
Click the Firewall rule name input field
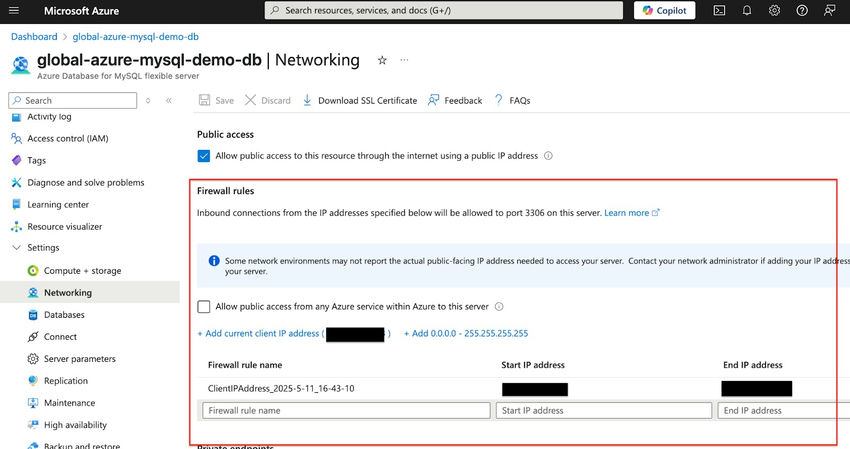tap(346, 410)
